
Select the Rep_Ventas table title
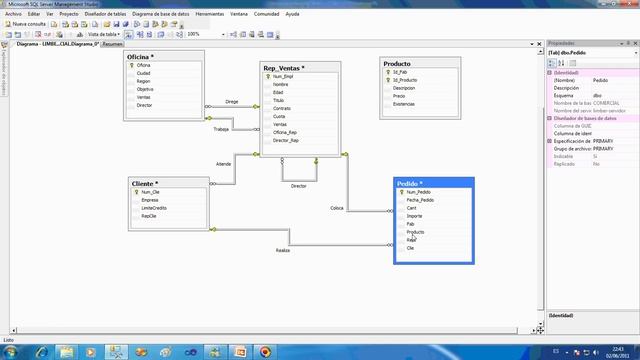[284, 68]
